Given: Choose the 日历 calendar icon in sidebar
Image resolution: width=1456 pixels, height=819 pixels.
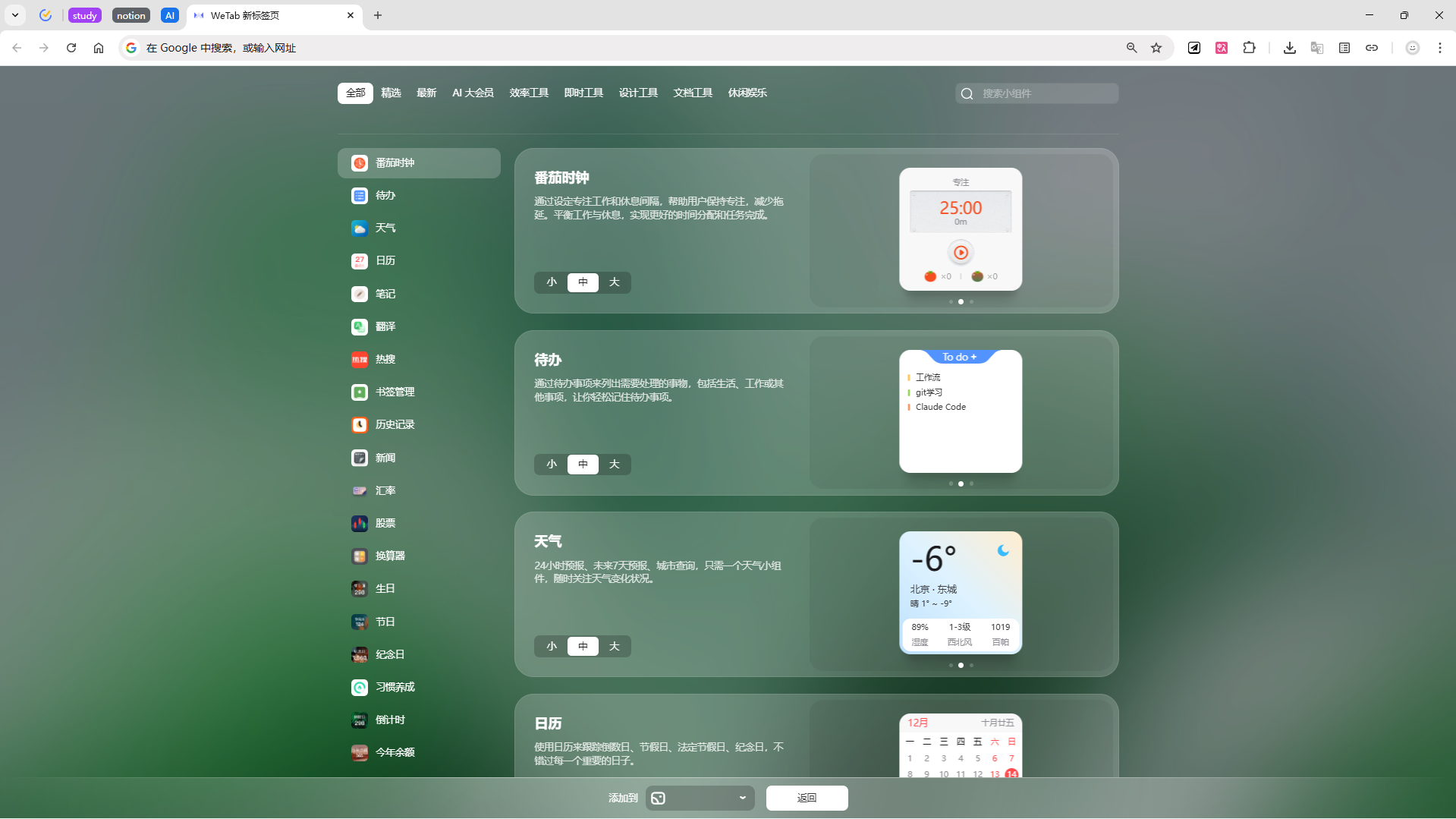Looking at the screenshot, I should pyautogui.click(x=360, y=261).
